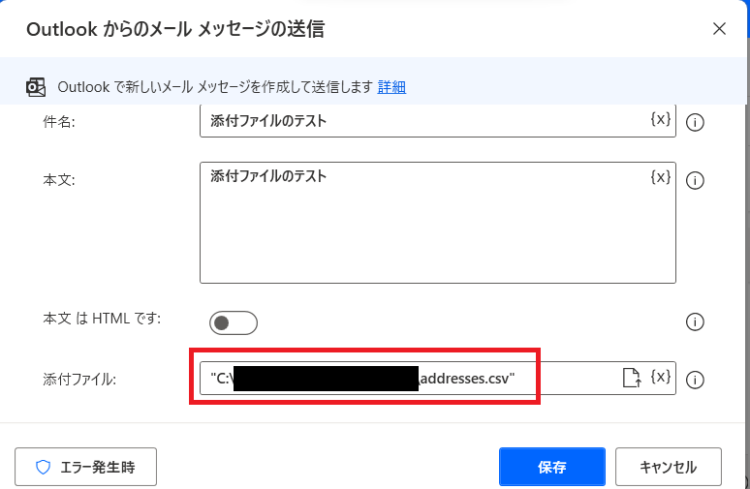This screenshot has width=750, height=489.
Task: Show info for the 件名 field
Action: pyautogui.click(x=695, y=122)
